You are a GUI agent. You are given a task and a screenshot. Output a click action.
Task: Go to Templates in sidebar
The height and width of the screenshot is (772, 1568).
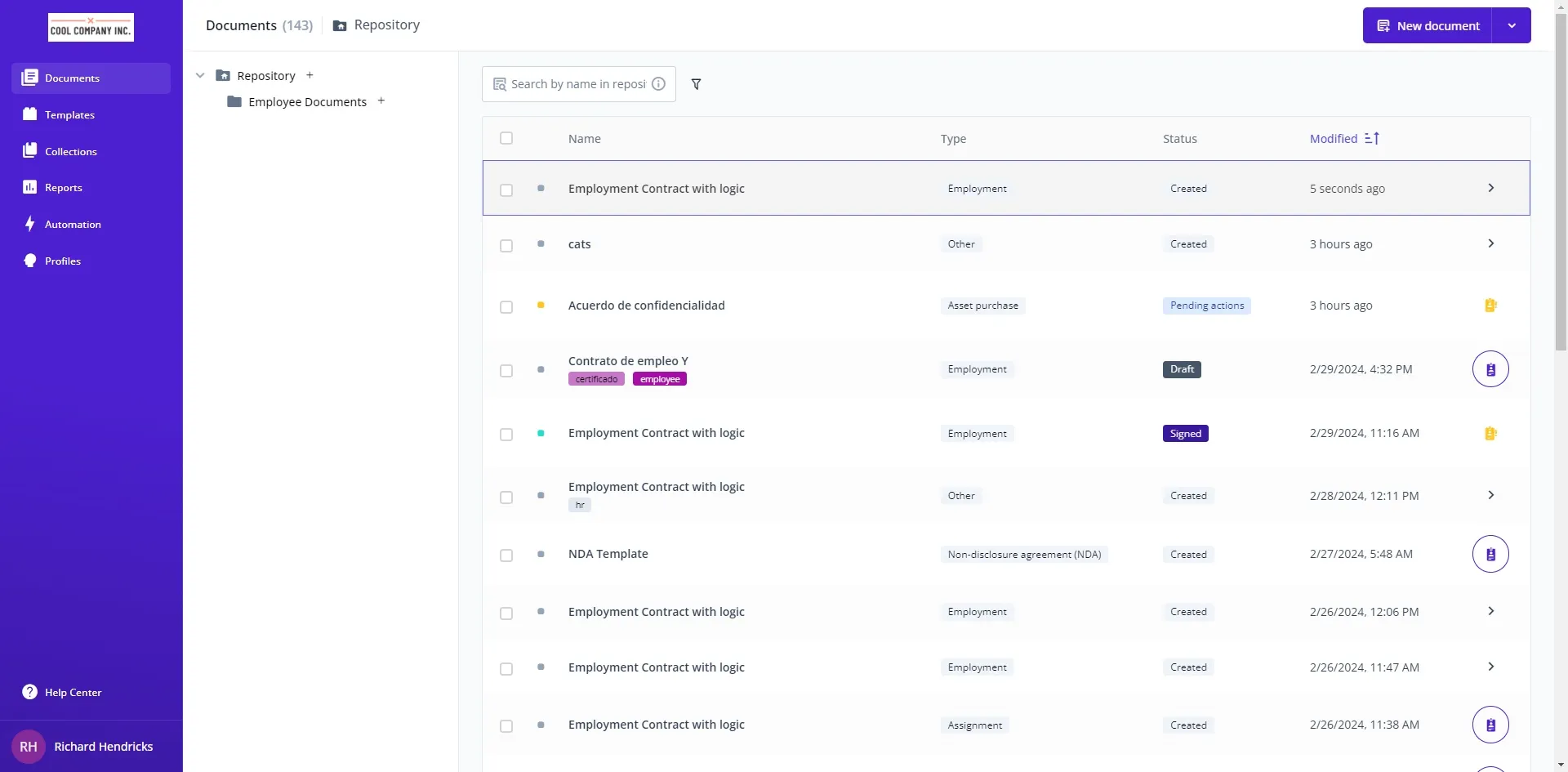tap(69, 114)
